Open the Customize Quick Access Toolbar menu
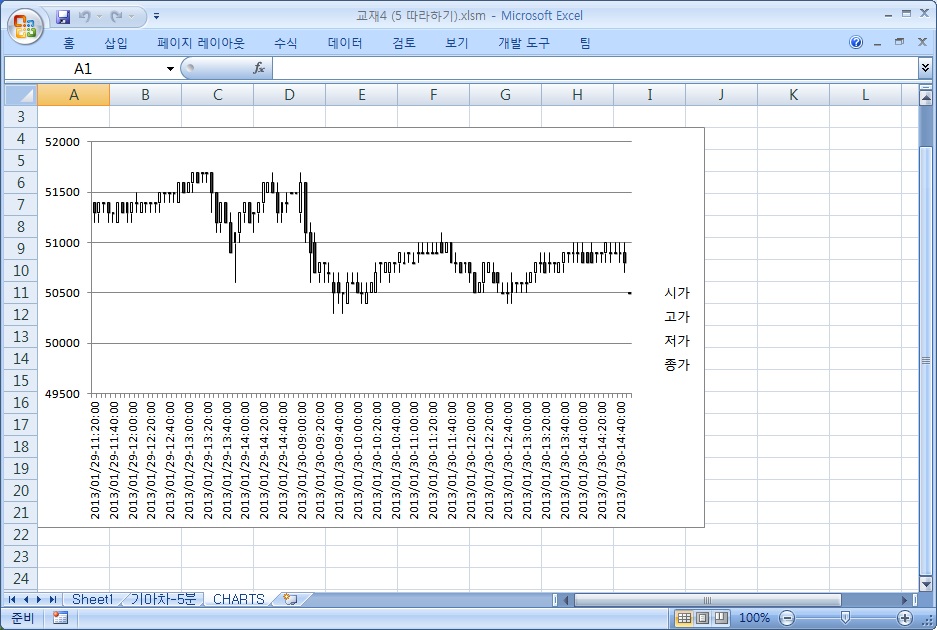Screen dimensions: 937x630 tap(156, 16)
